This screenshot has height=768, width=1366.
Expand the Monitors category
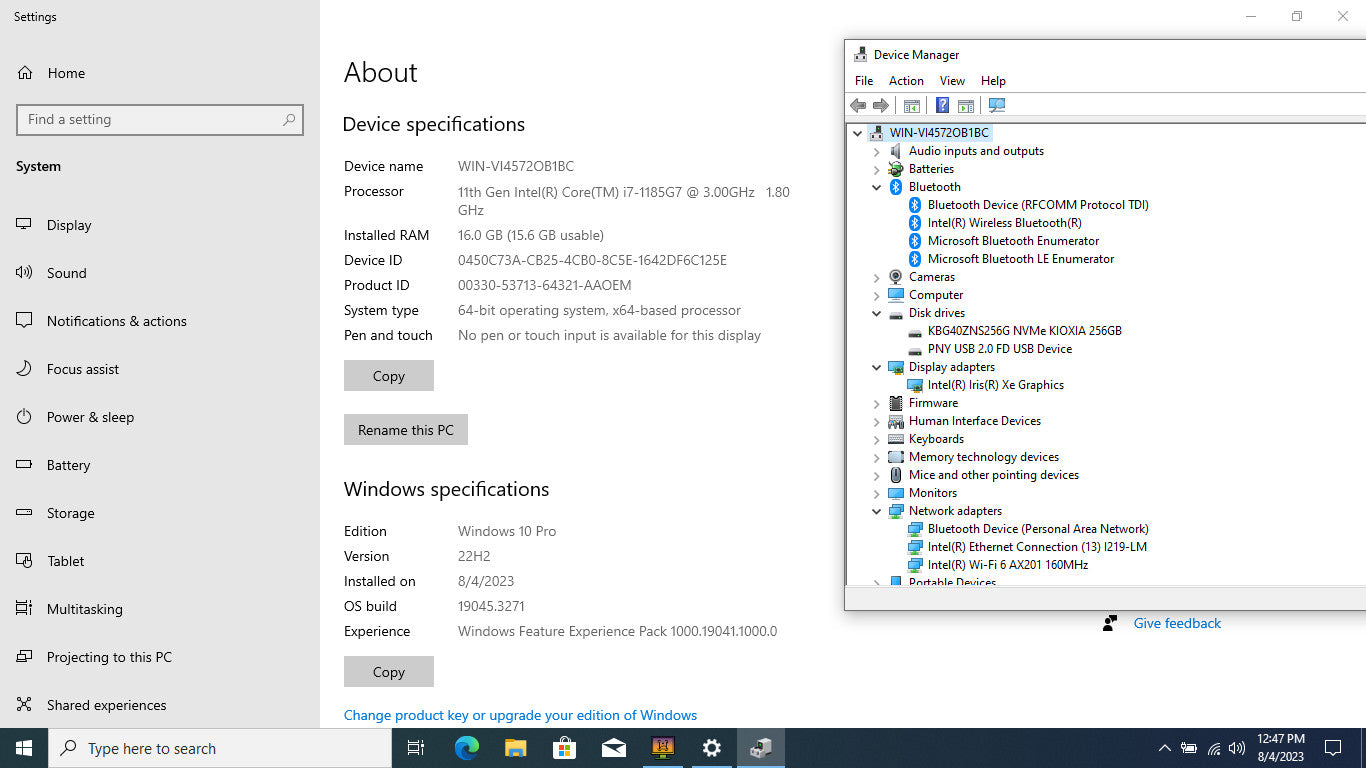coord(877,493)
